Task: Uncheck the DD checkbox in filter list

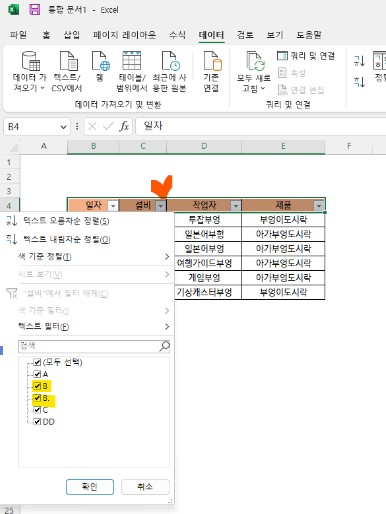Action: (x=37, y=422)
